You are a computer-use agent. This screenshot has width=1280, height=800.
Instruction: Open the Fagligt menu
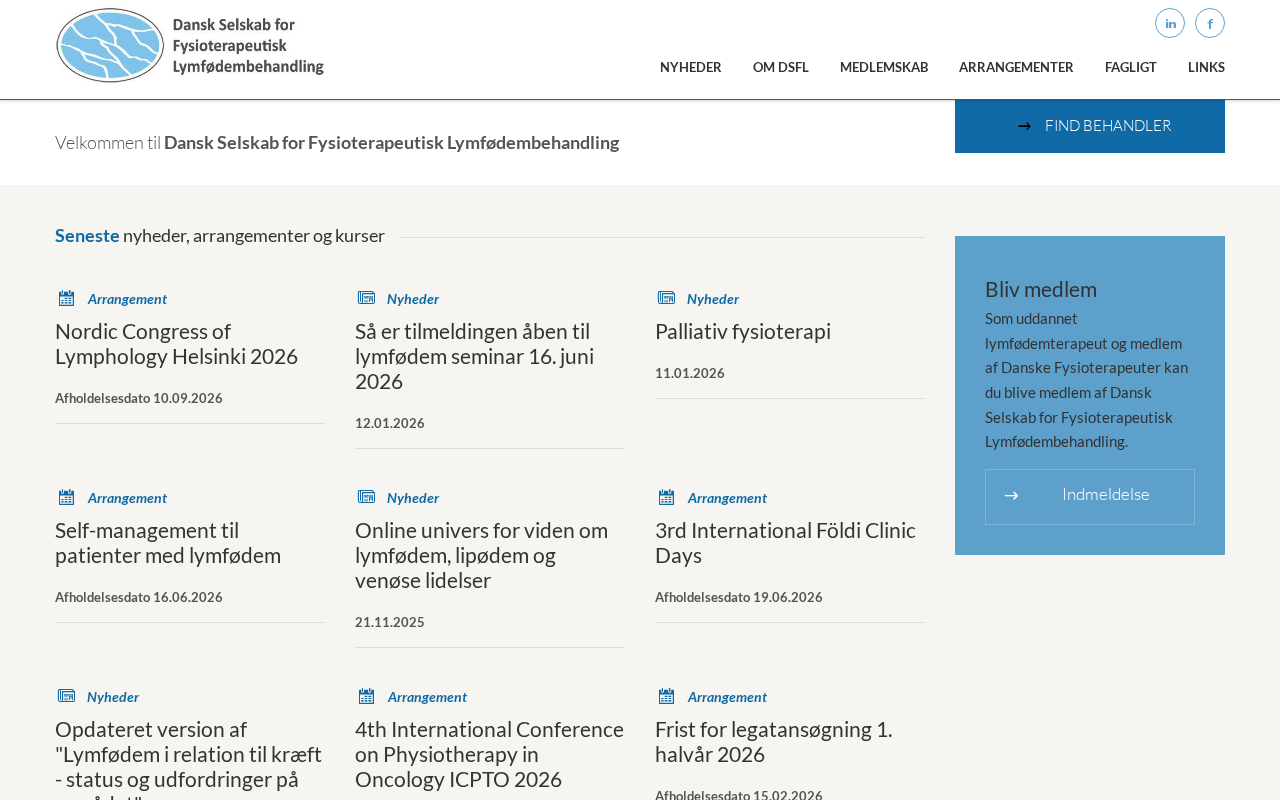(x=1131, y=67)
